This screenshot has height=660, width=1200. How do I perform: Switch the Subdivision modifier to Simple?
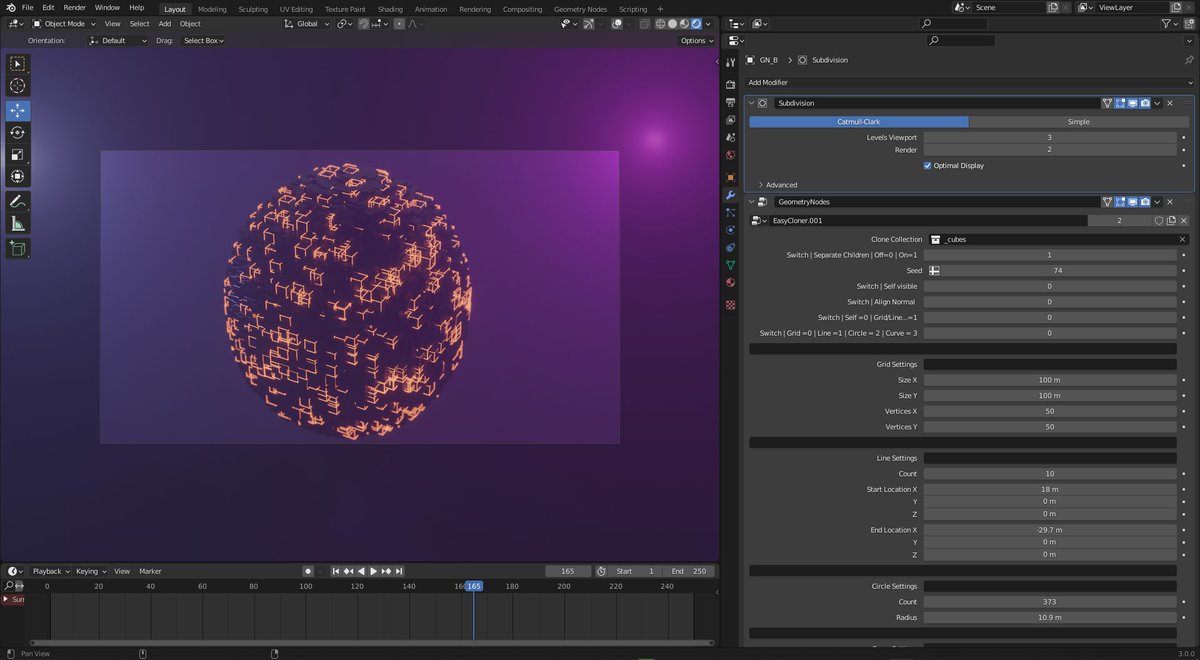[x=1076, y=121]
